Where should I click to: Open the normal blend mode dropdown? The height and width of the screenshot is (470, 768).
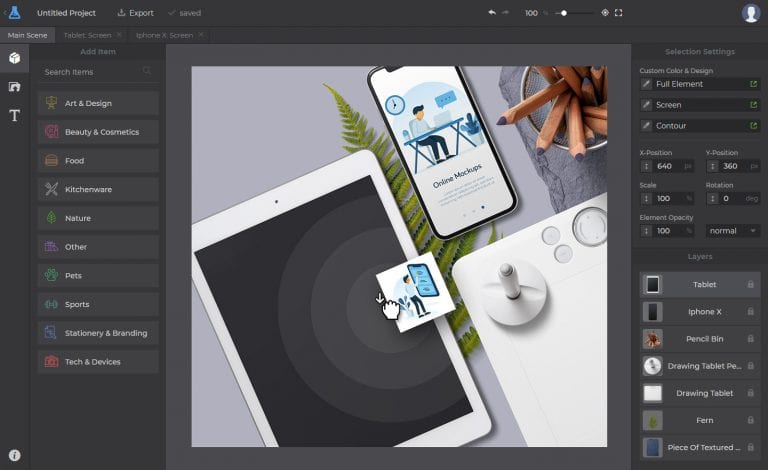(733, 231)
